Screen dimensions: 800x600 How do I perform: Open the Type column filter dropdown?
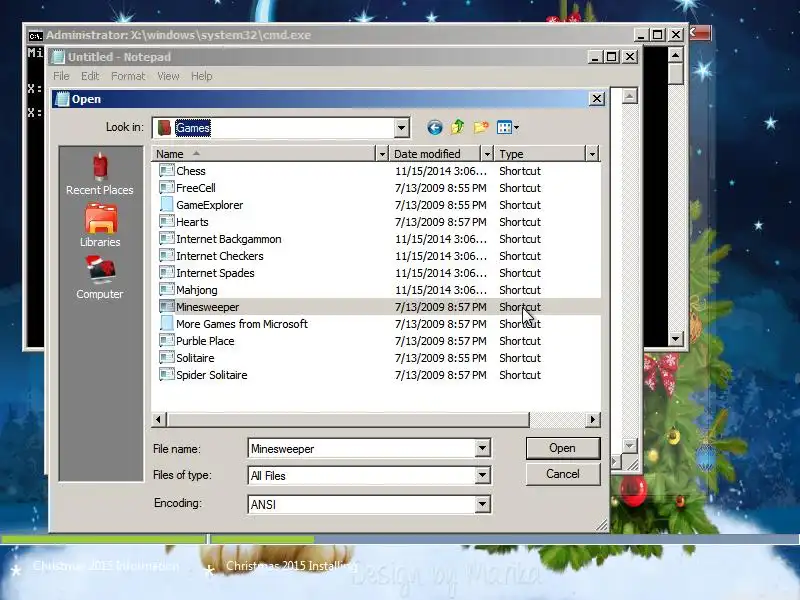tap(592, 154)
